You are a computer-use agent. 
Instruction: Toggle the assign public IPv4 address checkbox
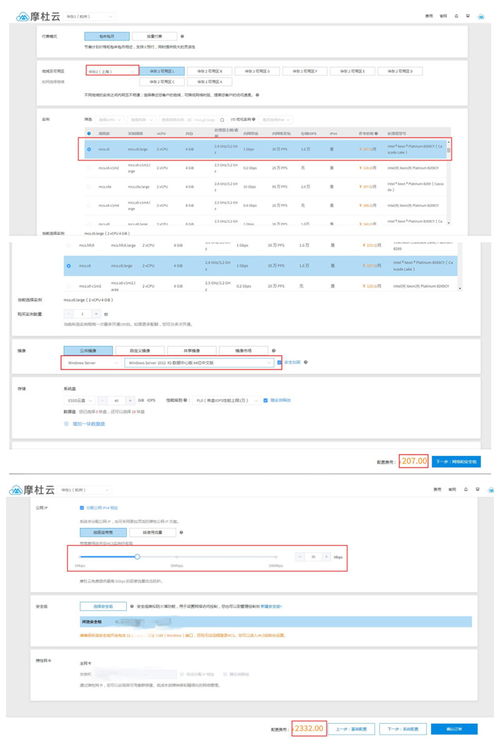pyautogui.click(x=82, y=508)
